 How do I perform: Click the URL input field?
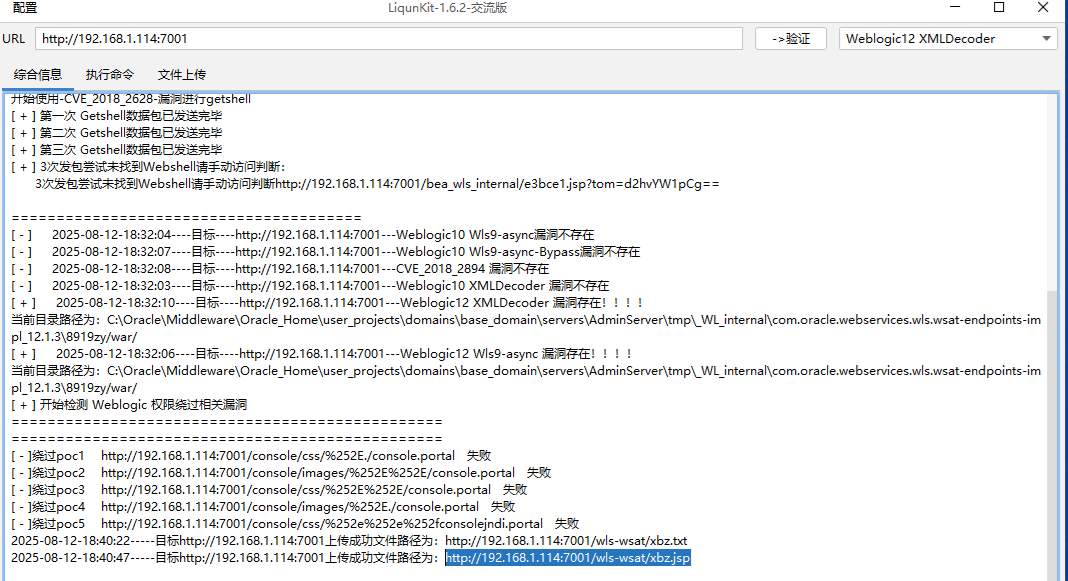(388, 39)
